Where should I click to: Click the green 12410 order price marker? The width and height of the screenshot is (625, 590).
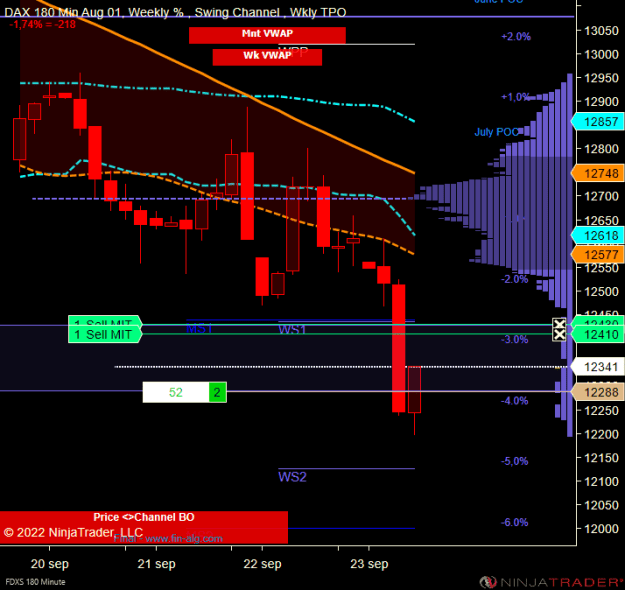coord(598,335)
